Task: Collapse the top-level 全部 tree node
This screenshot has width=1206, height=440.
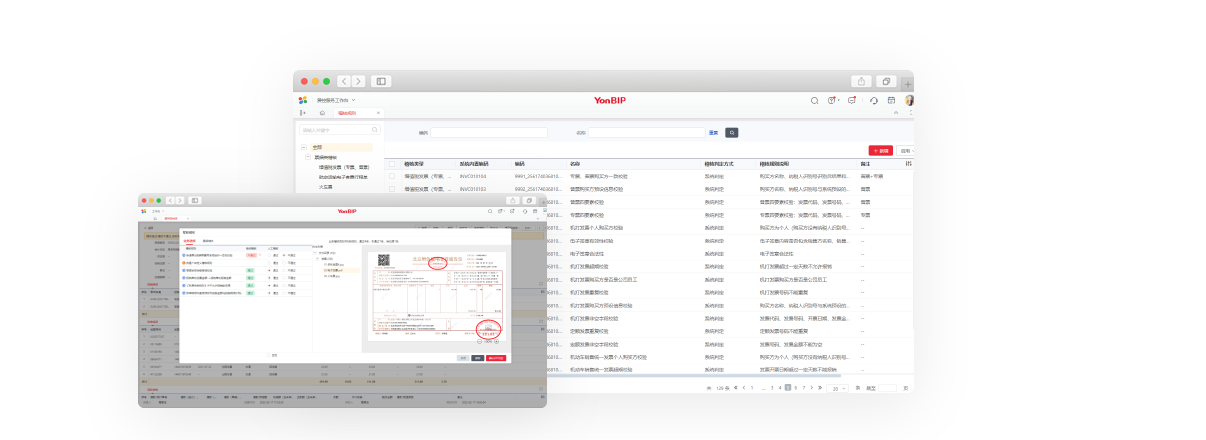Action: [x=306, y=147]
